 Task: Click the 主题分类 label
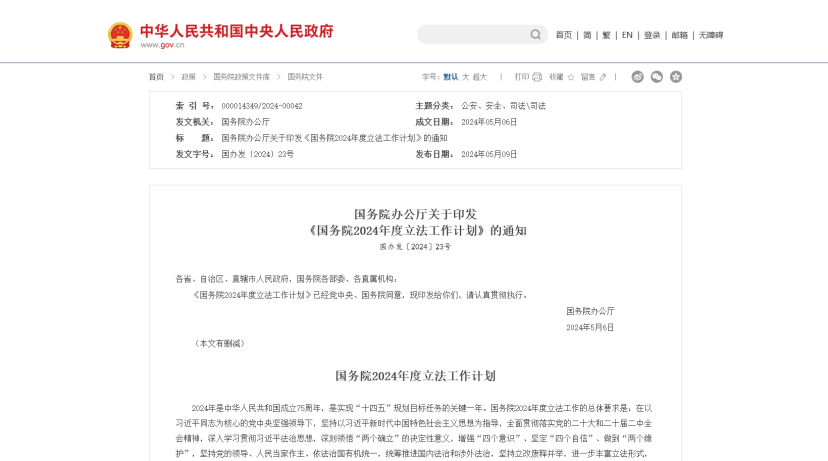[435, 106]
